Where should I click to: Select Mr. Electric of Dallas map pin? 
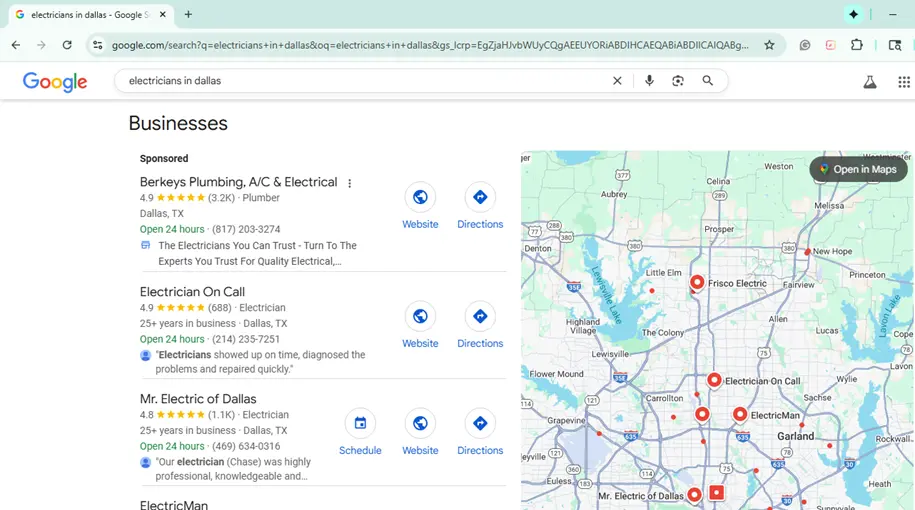click(694, 495)
